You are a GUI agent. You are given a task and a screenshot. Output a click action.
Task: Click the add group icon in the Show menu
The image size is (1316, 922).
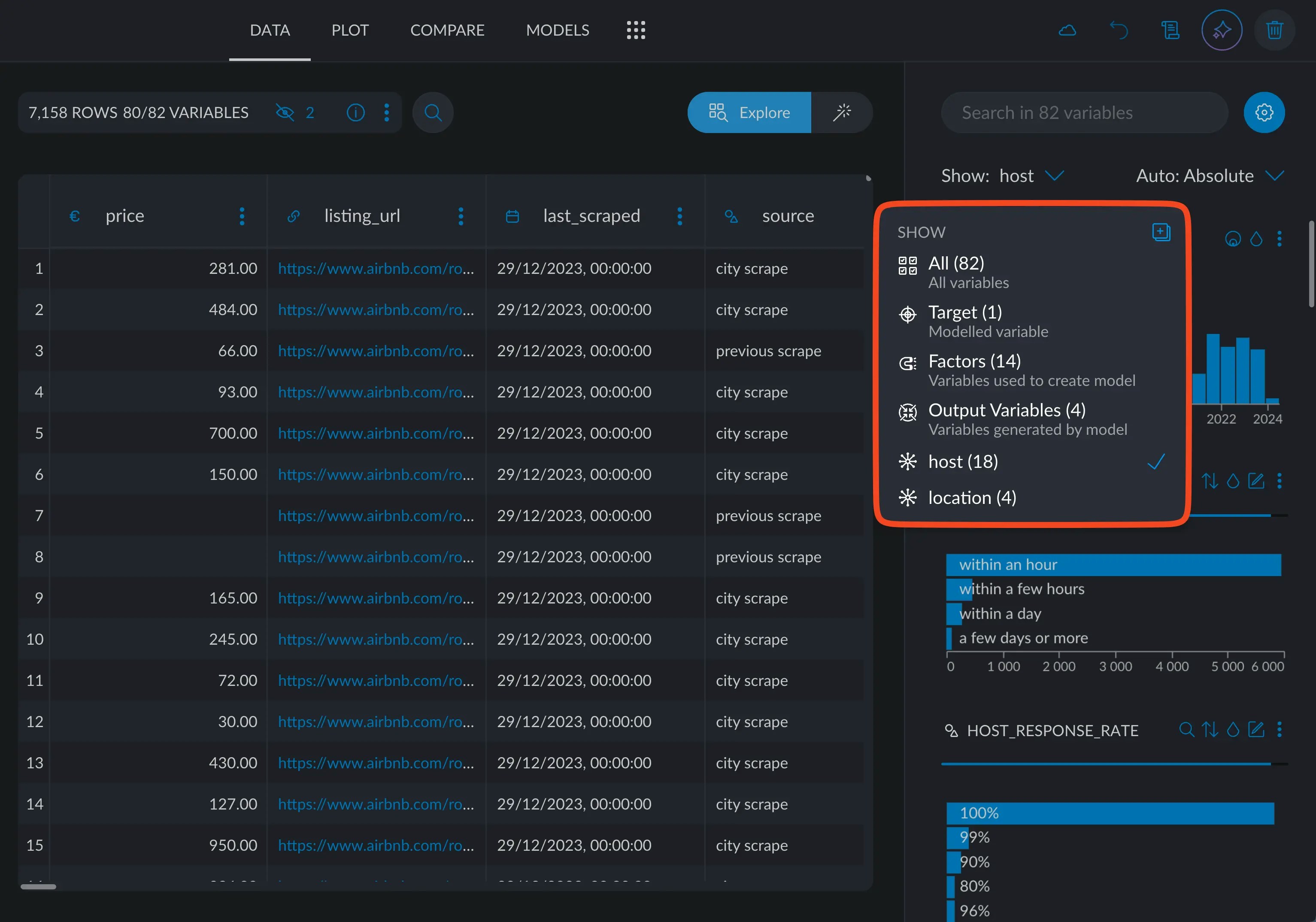[1161, 232]
